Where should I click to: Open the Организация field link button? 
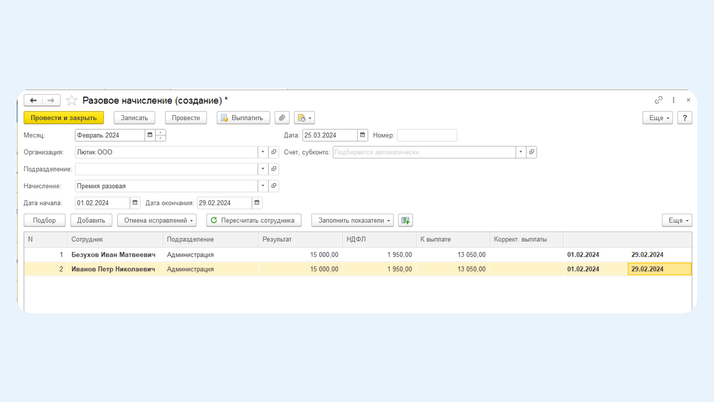click(274, 152)
